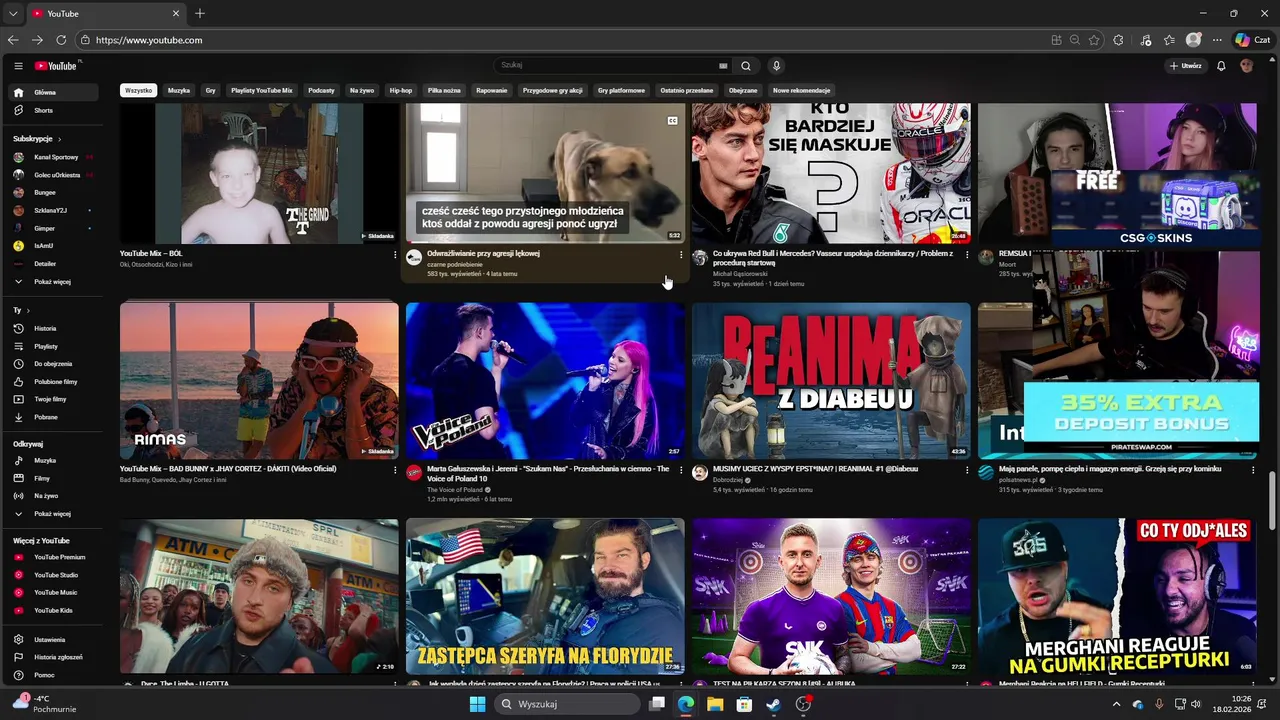1280x720 pixels.
Task: Open the YouTube hamburger guide menu
Action: [x=18, y=66]
